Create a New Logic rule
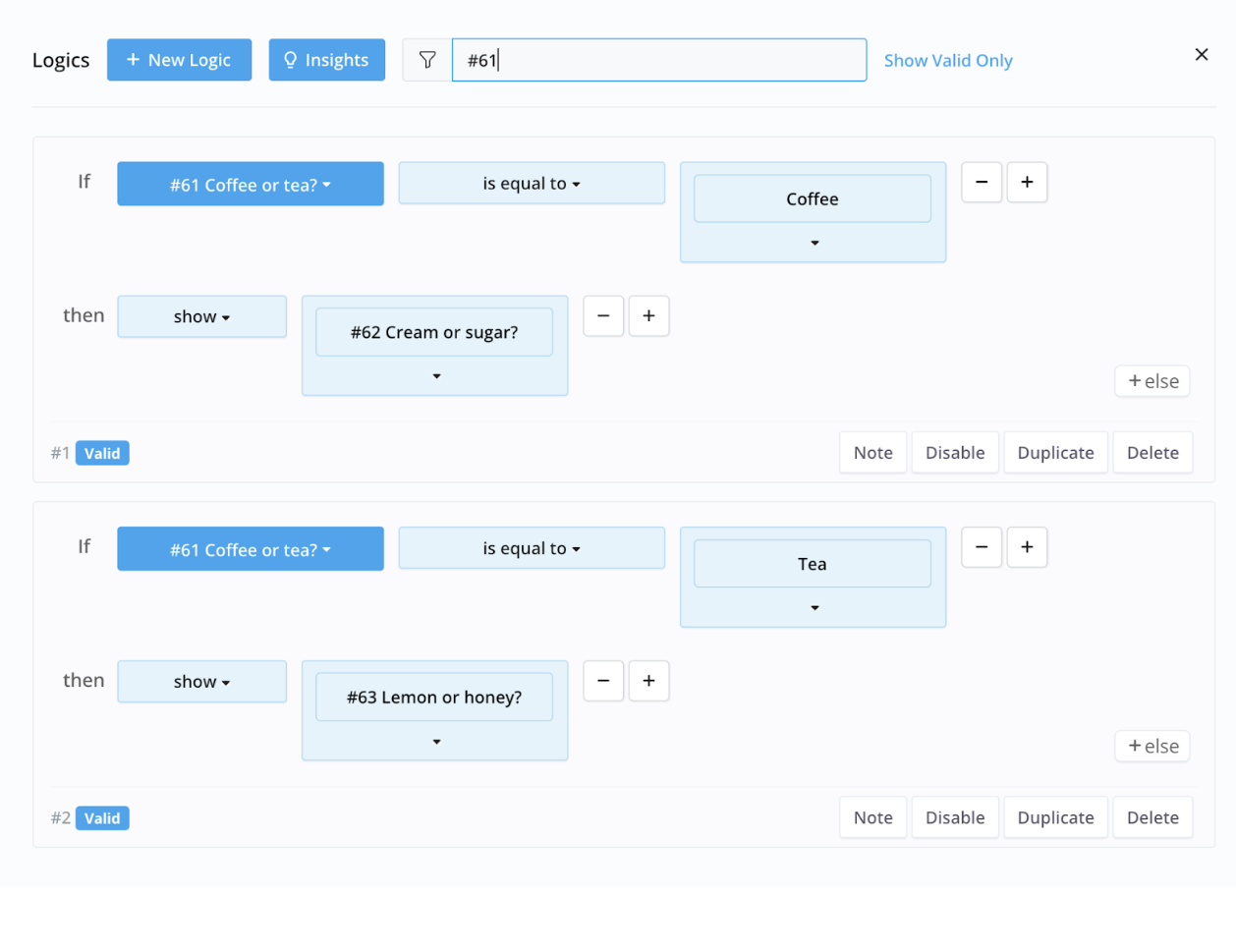This screenshot has height=952, width=1236. tap(179, 60)
